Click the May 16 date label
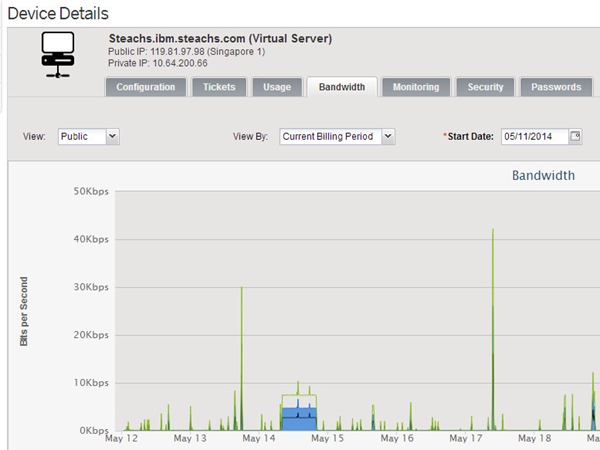This screenshot has width=600, height=450. pos(397,439)
